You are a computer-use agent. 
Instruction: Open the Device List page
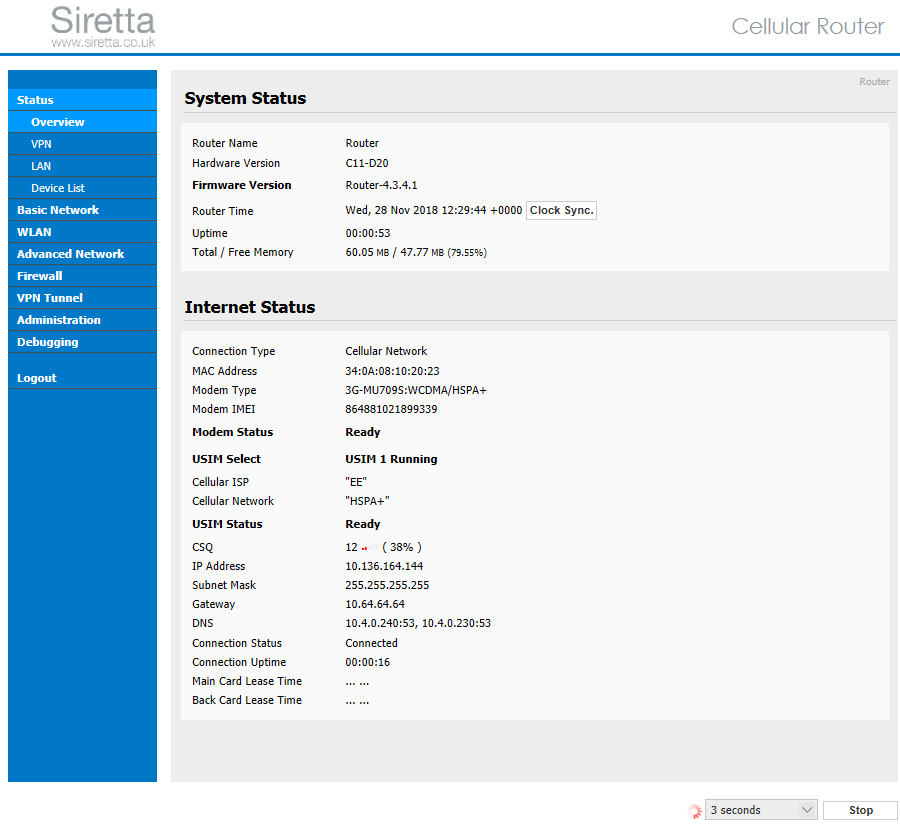pos(82,188)
